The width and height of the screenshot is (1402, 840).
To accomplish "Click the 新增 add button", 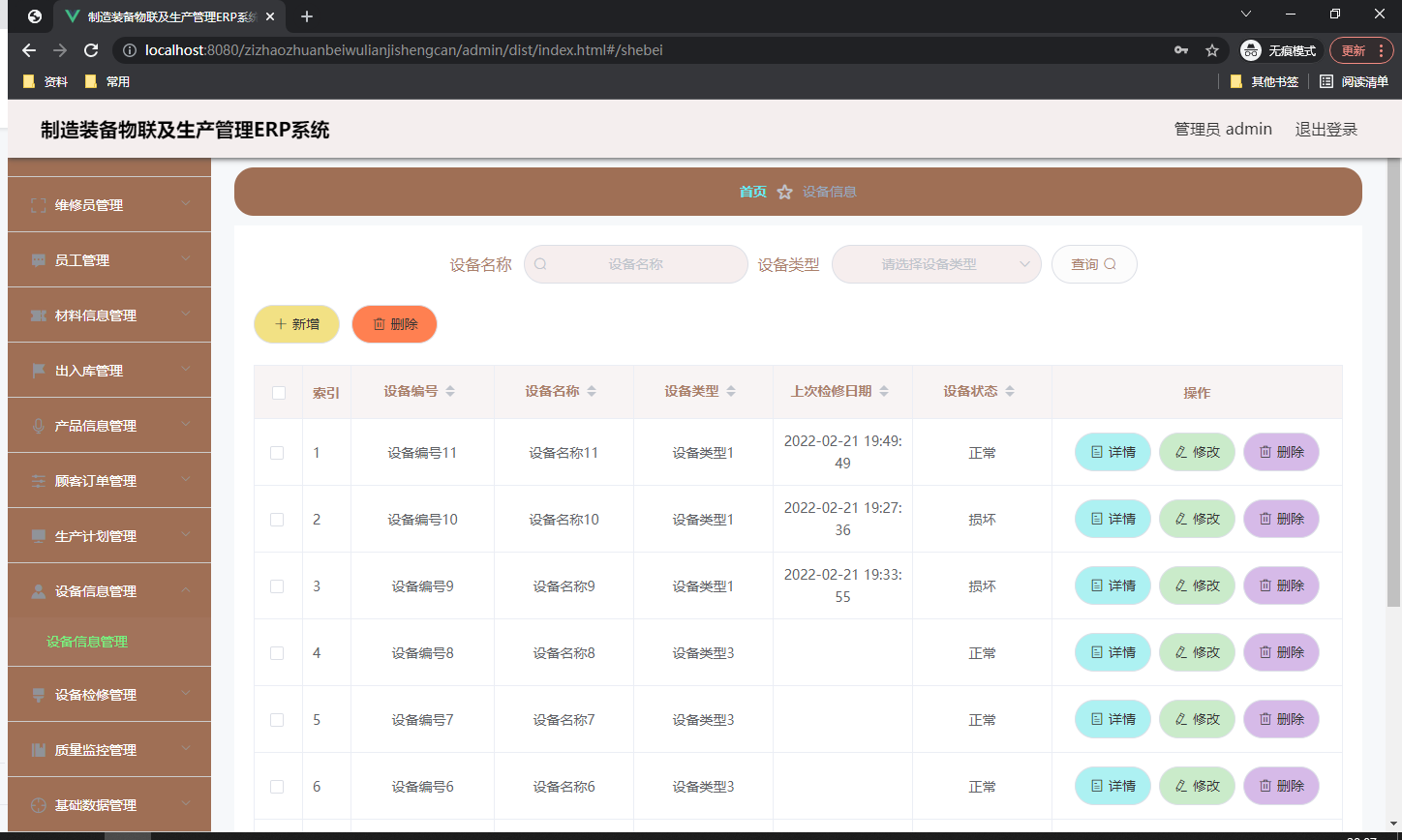I will [x=296, y=324].
